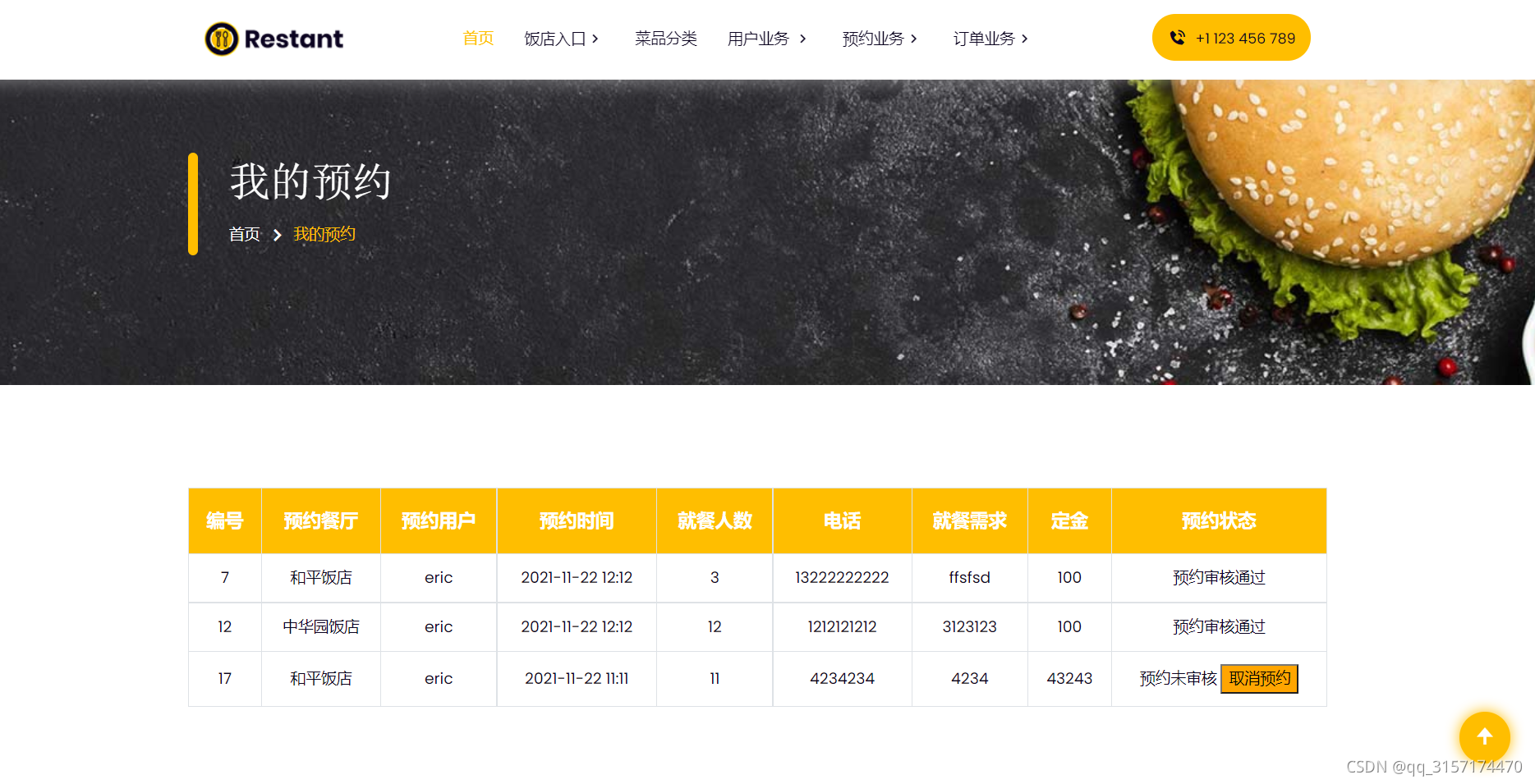The width and height of the screenshot is (1535, 784).
Task: Click the phone number 13222222222 cell
Action: click(x=843, y=578)
